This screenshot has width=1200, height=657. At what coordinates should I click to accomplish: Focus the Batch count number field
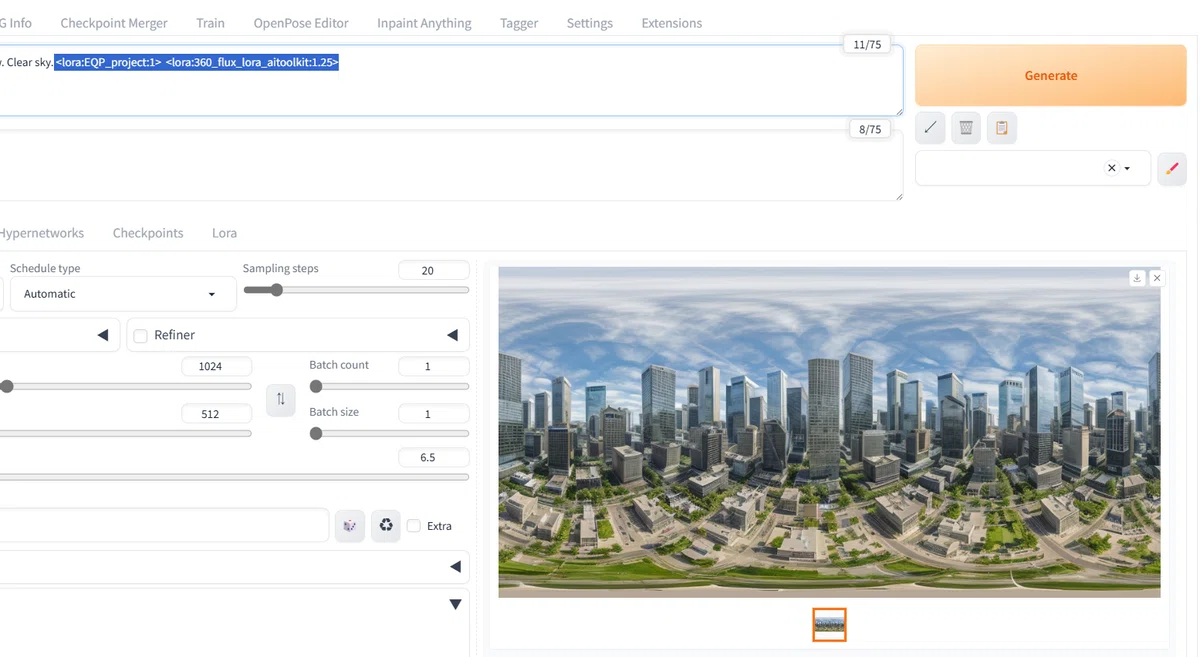point(433,366)
